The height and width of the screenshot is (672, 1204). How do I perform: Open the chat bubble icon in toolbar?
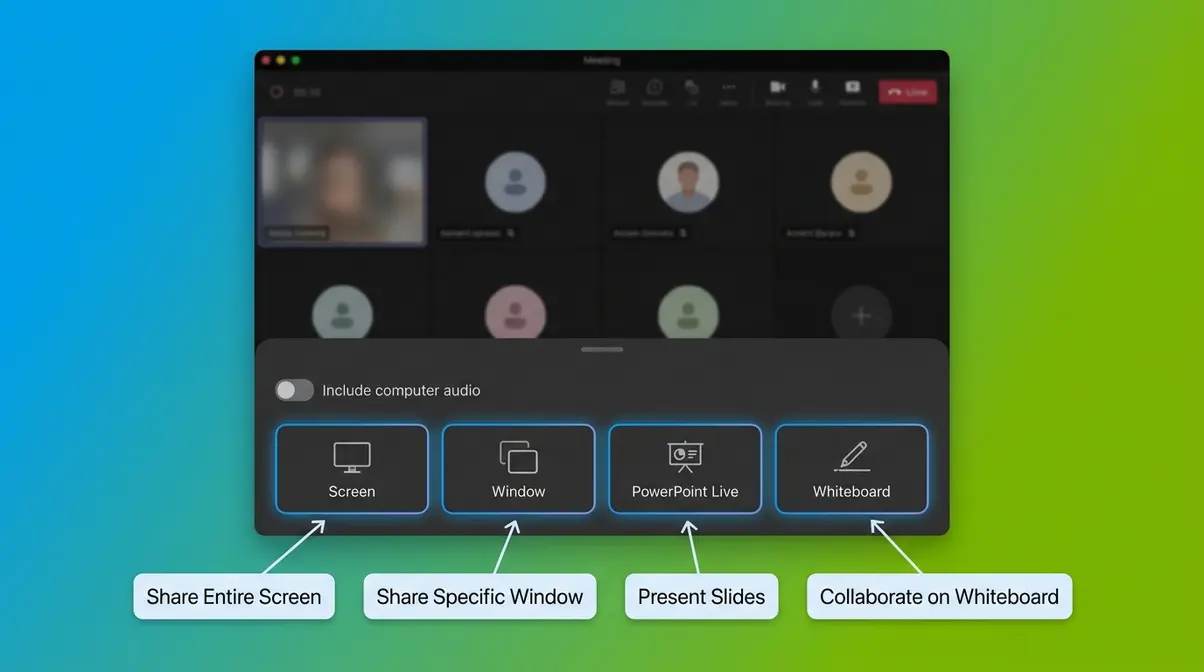coord(654,88)
